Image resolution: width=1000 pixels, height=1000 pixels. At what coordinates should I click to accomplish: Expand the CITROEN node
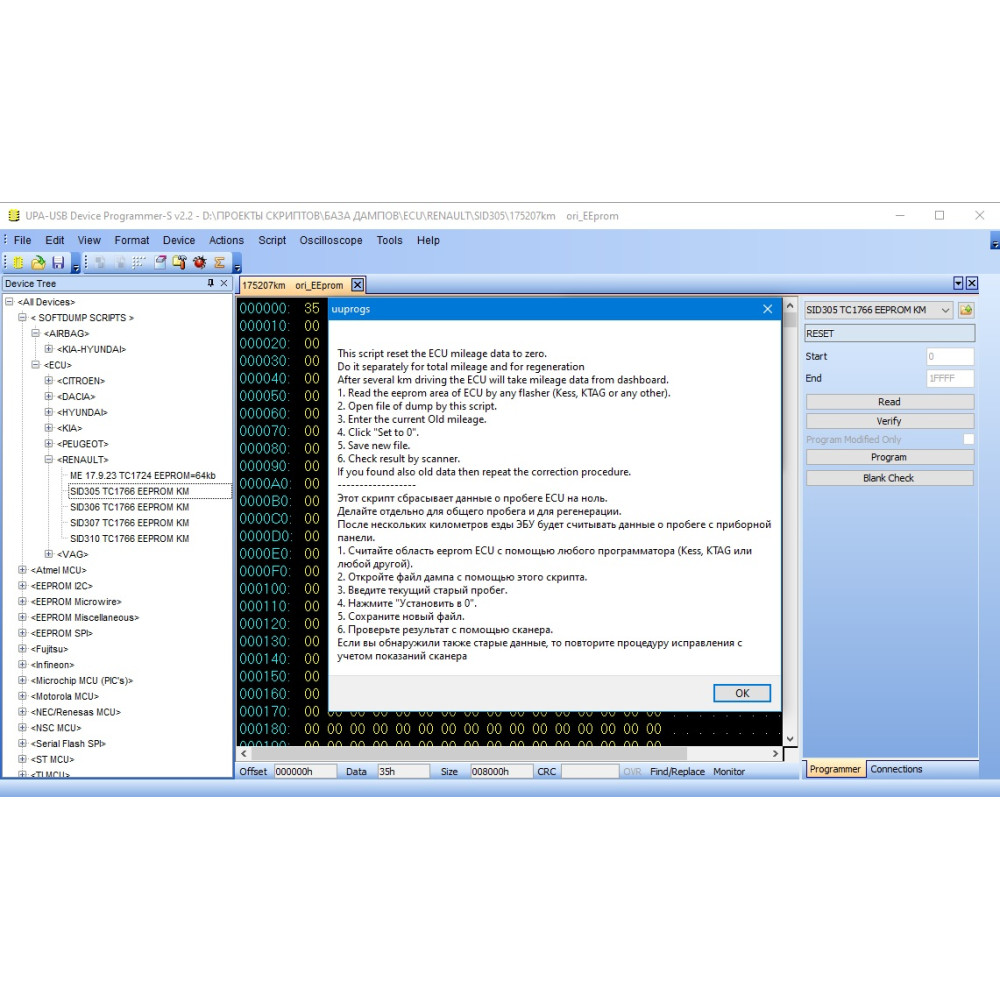click(x=48, y=380)
